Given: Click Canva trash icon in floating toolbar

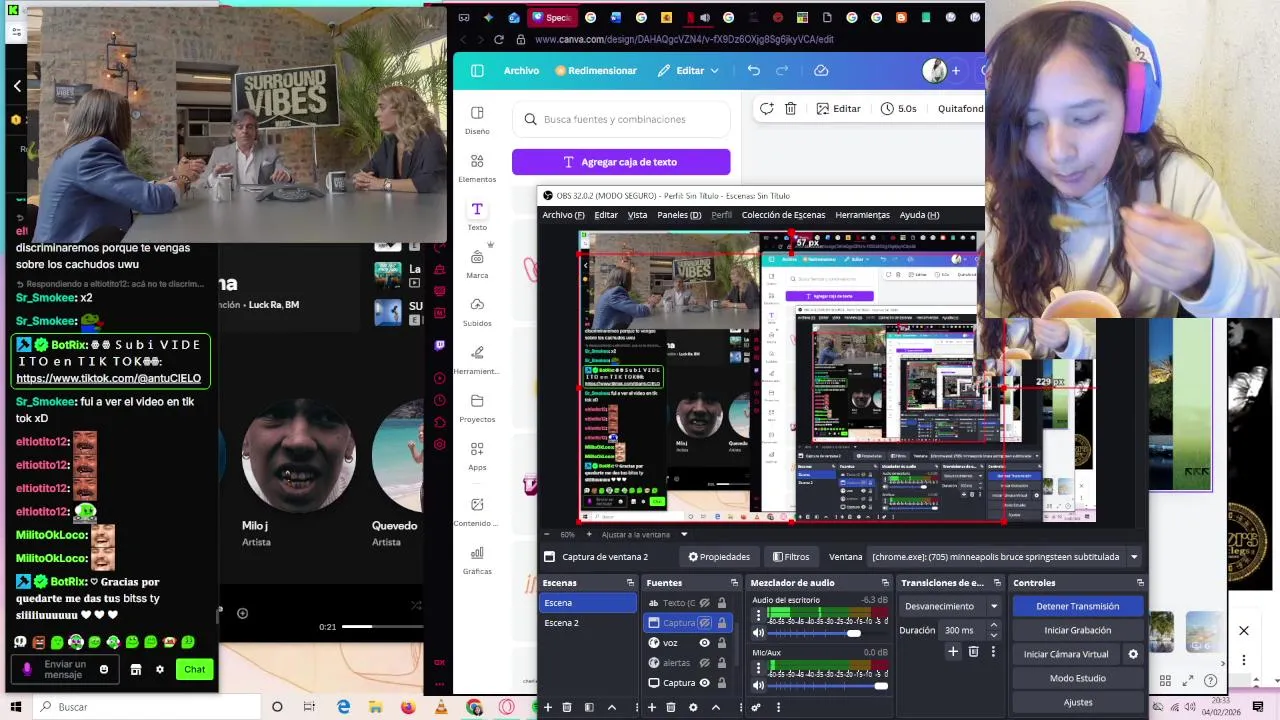Looking at the screenshot, I should [x=790, y=108].
